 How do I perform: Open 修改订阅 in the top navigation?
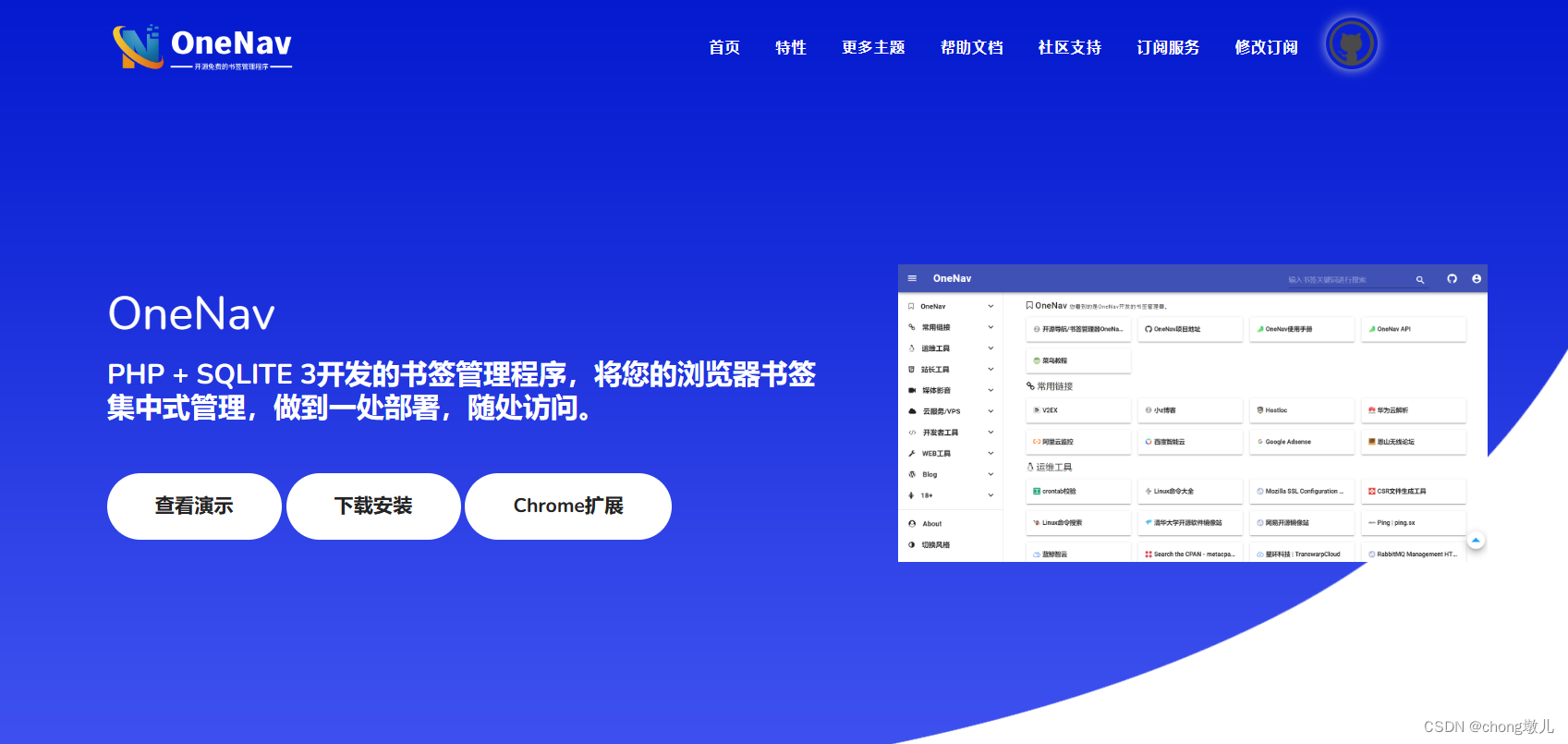click(1266, 47)
